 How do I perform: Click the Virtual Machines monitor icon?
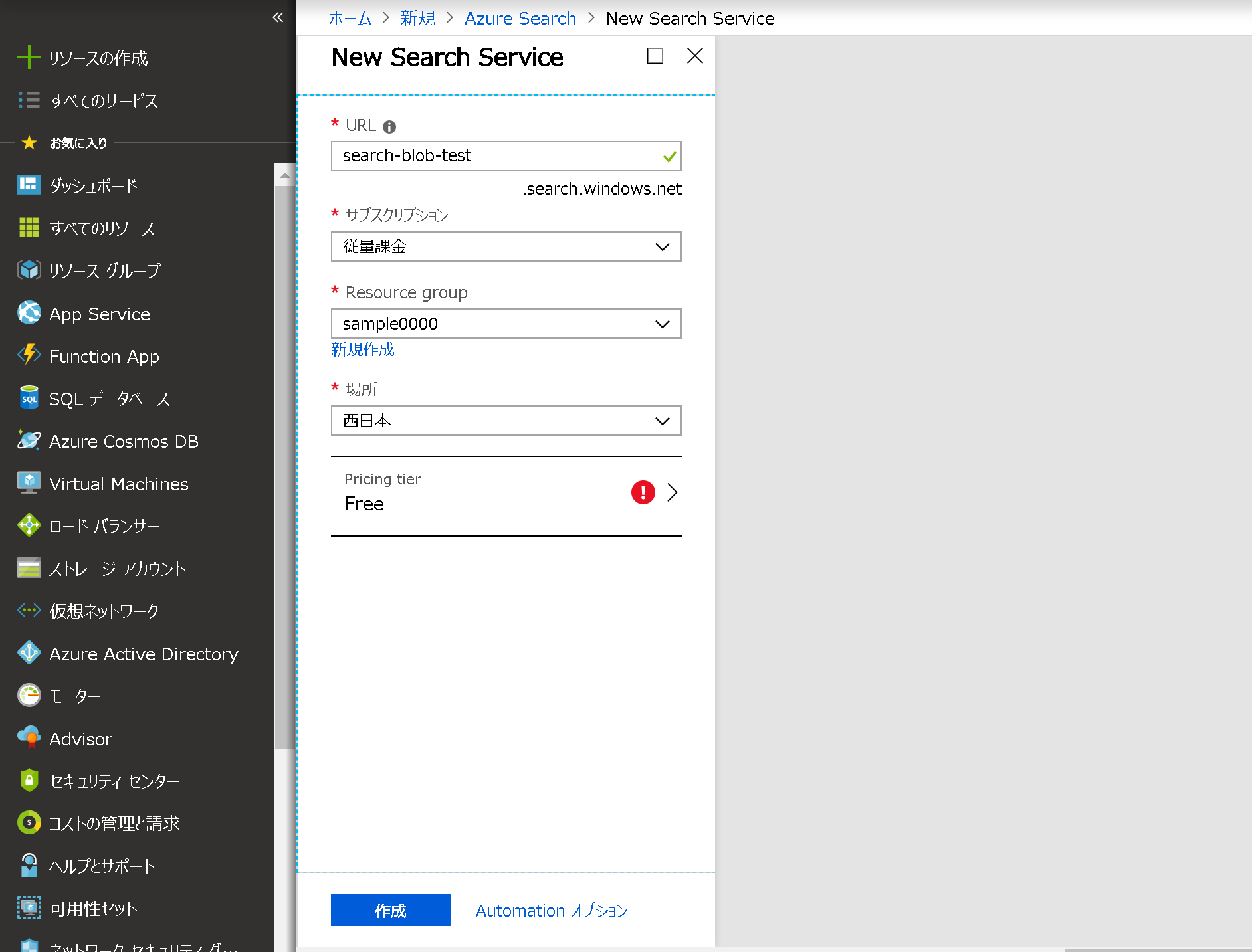tap(29, 483)
